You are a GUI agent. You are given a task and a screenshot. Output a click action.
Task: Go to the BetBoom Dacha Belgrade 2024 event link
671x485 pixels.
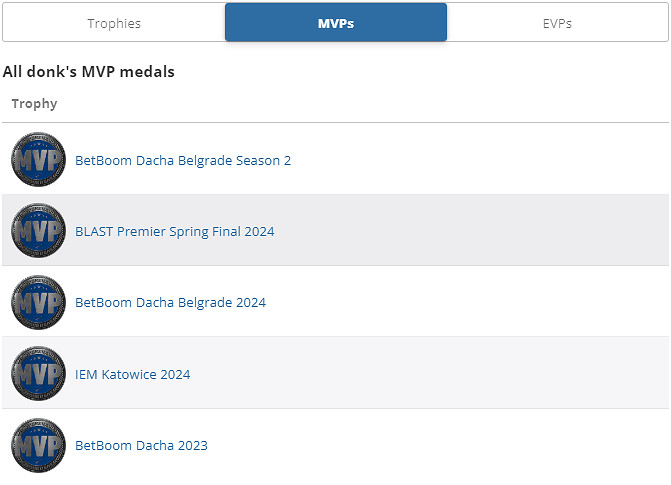171,302
